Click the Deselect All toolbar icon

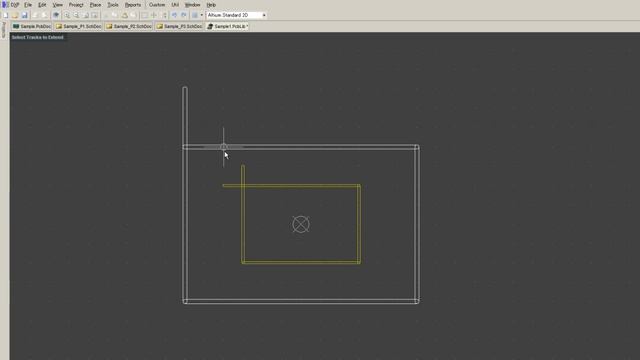[164, 15]
